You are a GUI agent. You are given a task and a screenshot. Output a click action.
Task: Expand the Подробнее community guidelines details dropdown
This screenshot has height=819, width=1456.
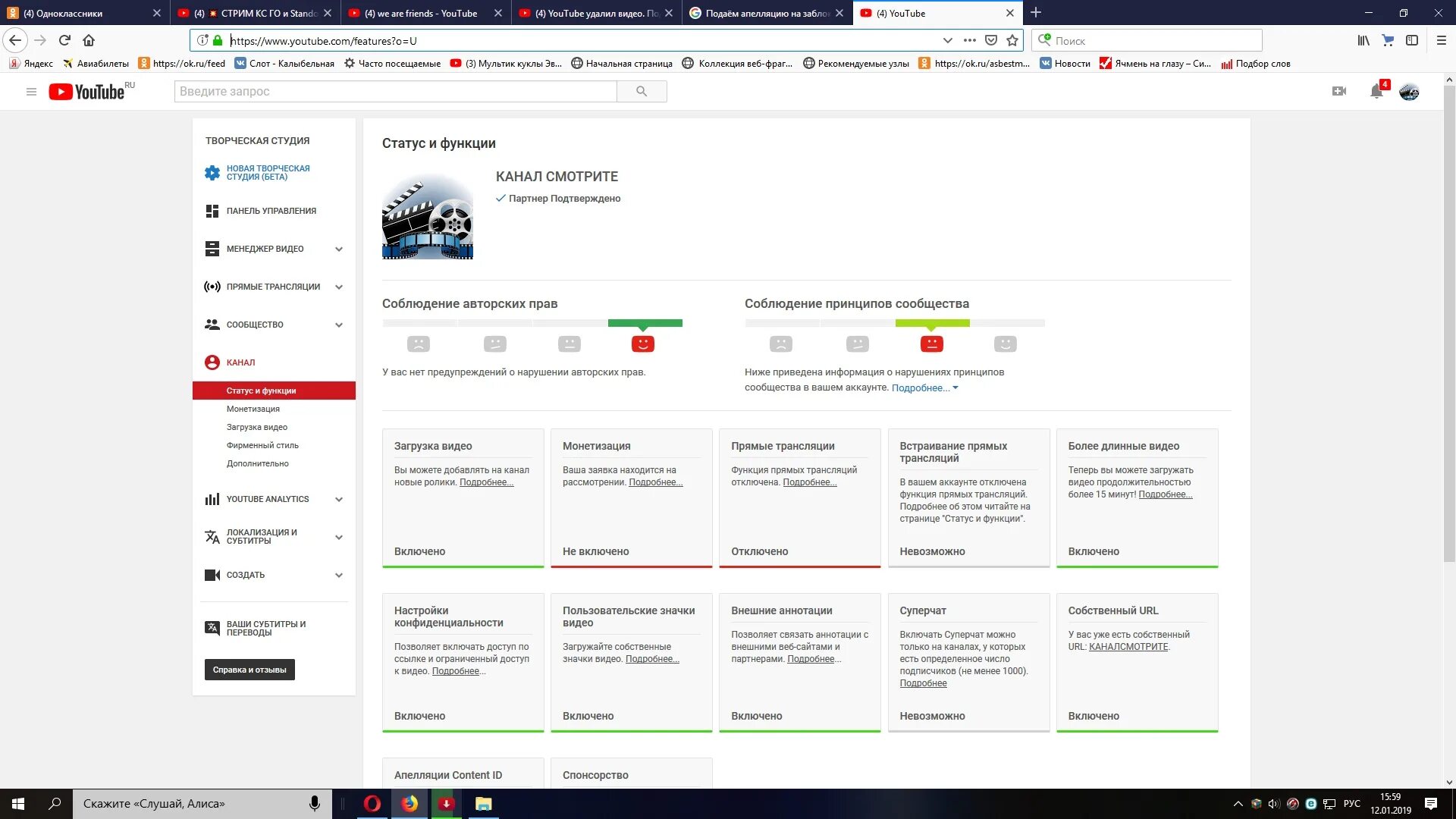[x=924, y=388]
